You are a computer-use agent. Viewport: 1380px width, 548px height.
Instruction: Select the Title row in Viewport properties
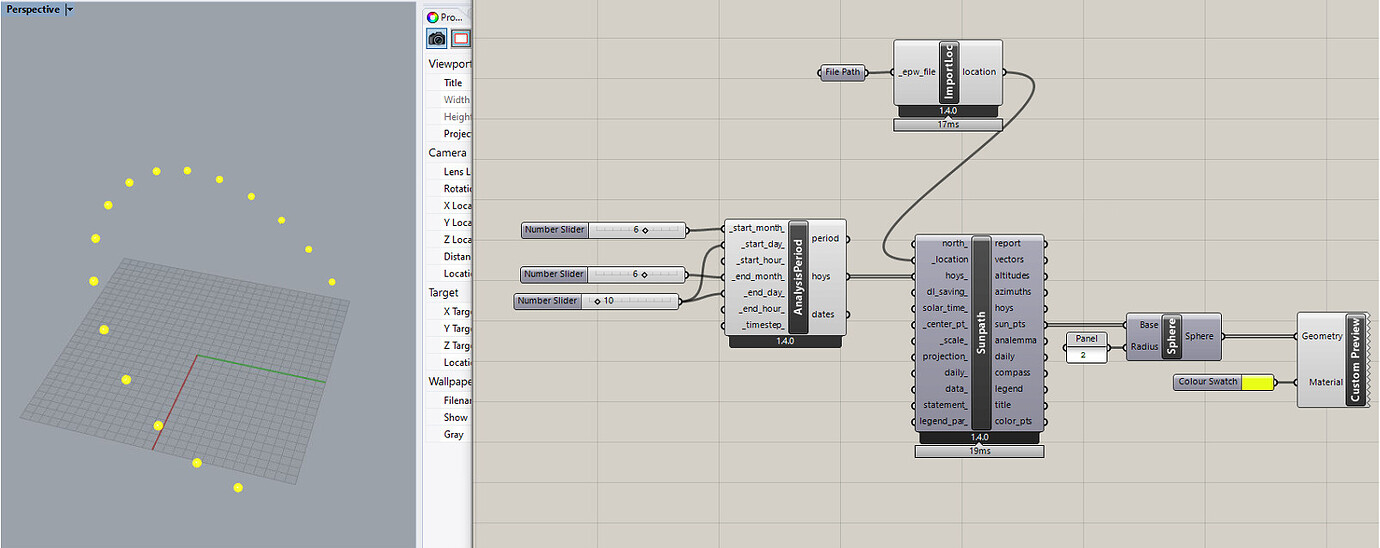(x=453, y=83)
